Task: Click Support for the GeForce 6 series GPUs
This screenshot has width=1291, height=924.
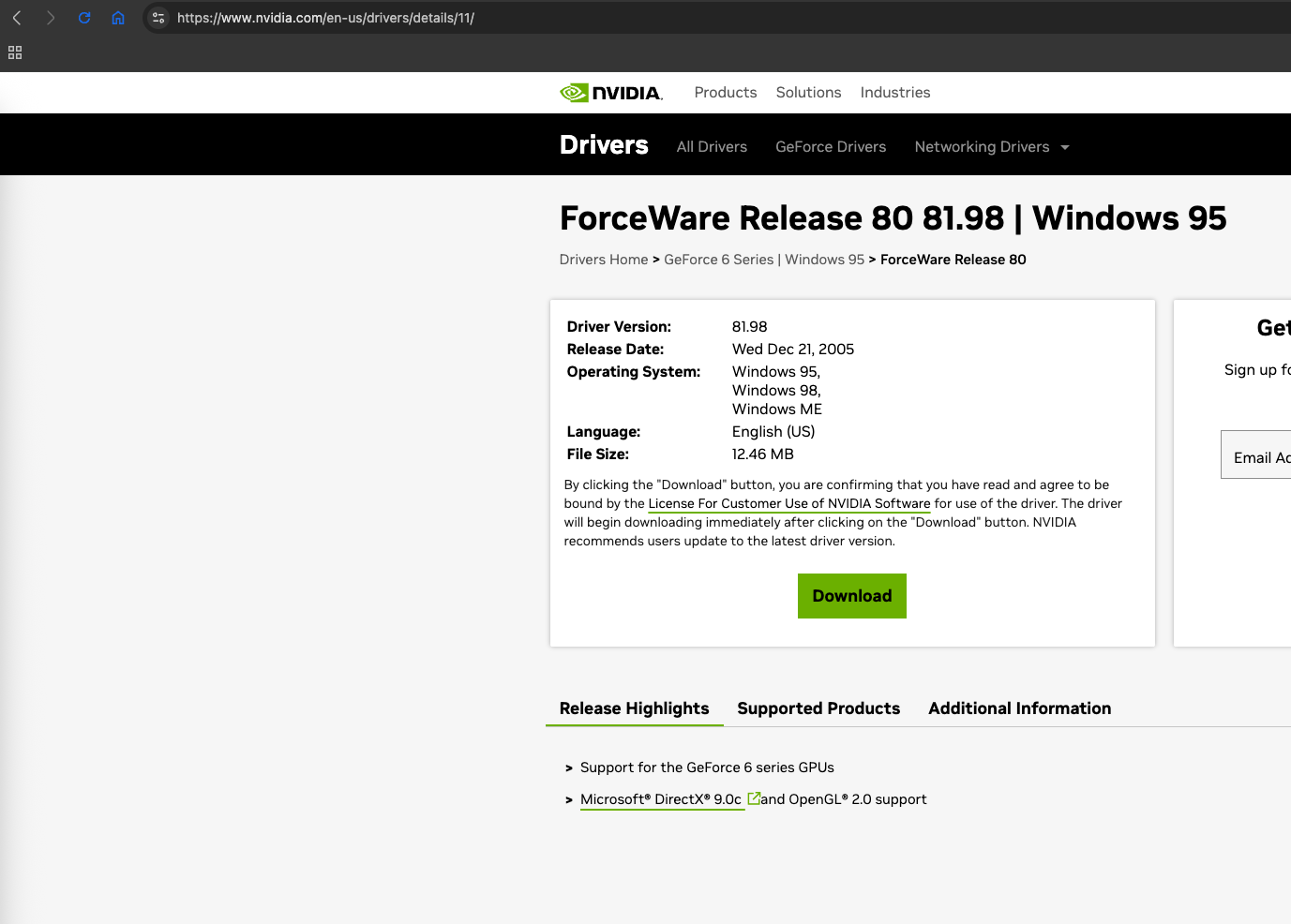Action: (707, 768)
